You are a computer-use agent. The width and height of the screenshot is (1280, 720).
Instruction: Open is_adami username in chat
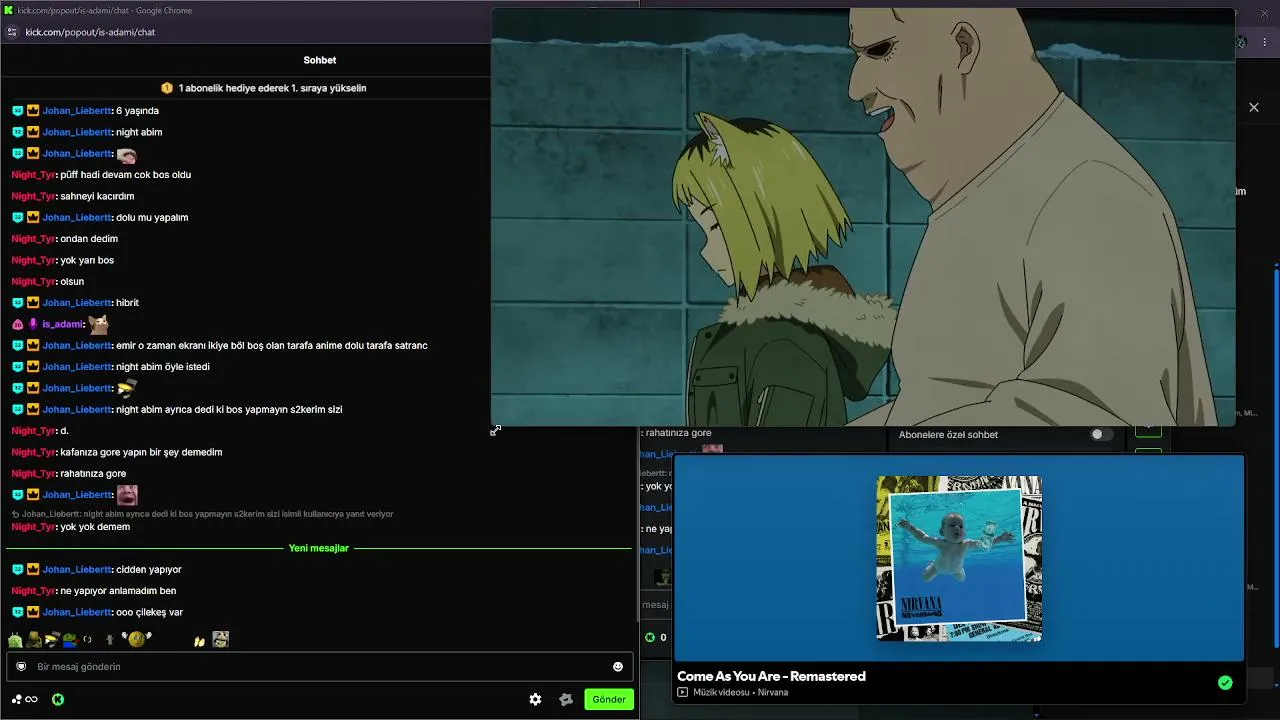point(63,324)
